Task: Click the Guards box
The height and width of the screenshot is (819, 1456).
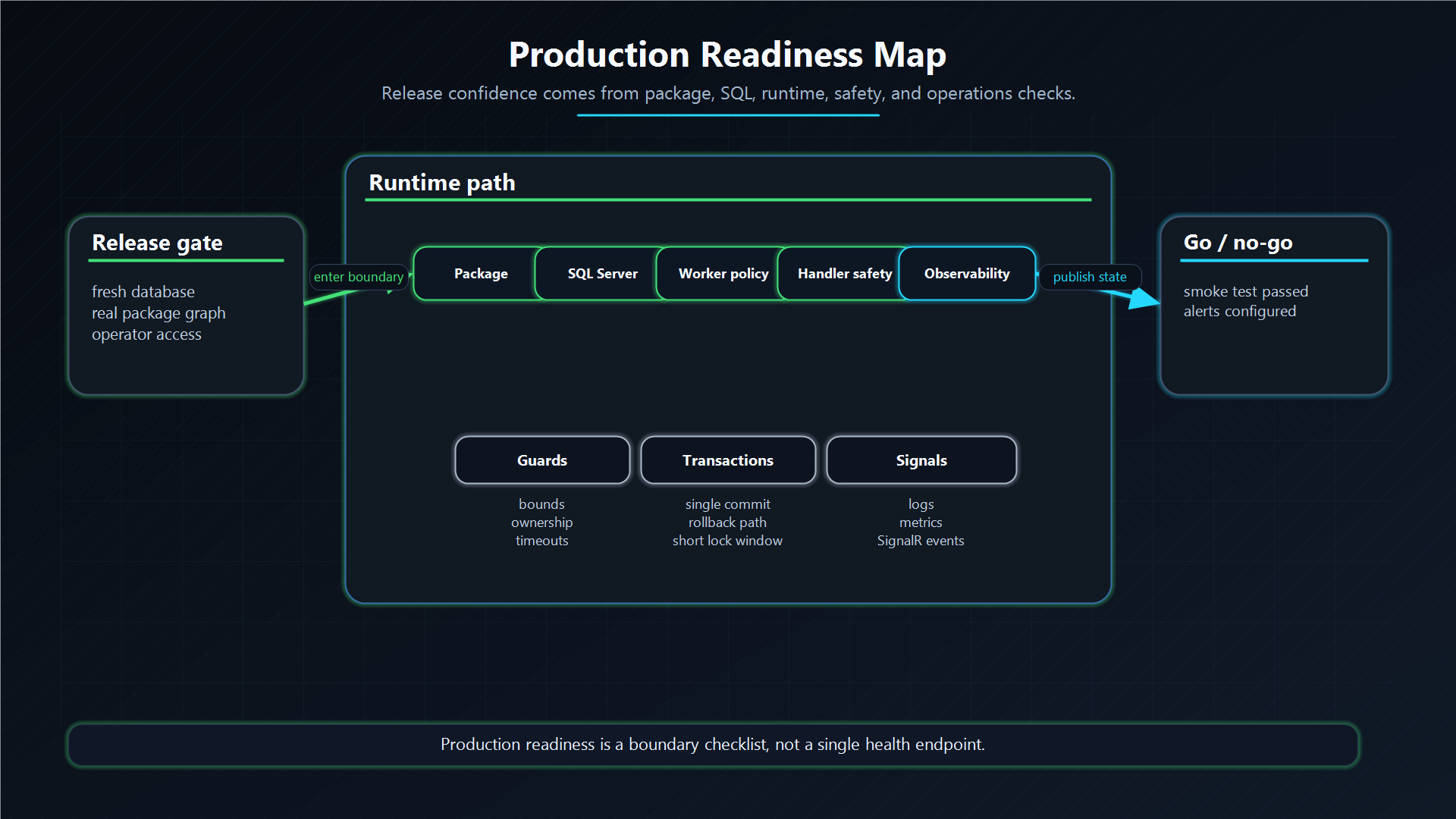Action: coord(542,460)
